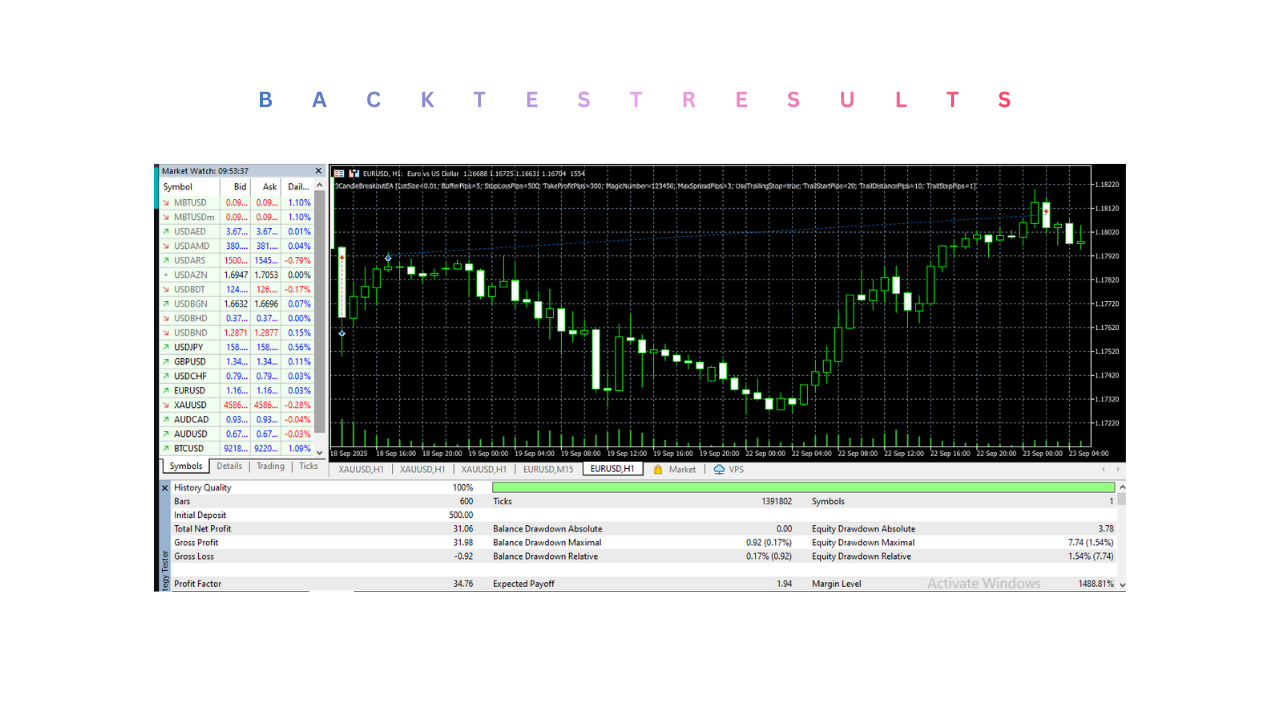Click the cloud icon next to VPS

pyautogui.click(x=718, y=468)
